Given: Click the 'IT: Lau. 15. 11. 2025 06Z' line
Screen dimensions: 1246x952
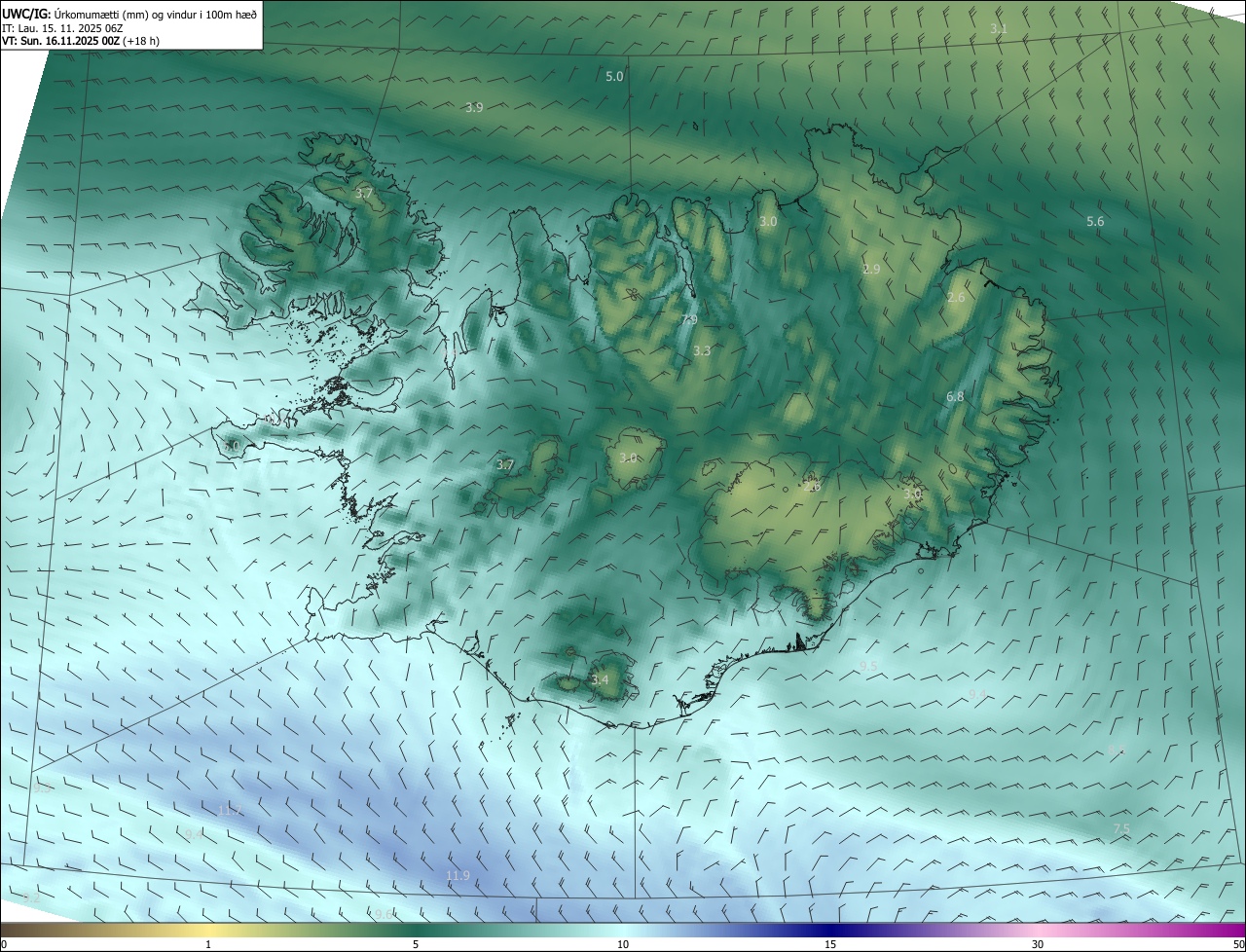Looking at the screenshot, I should coord(64,28).
